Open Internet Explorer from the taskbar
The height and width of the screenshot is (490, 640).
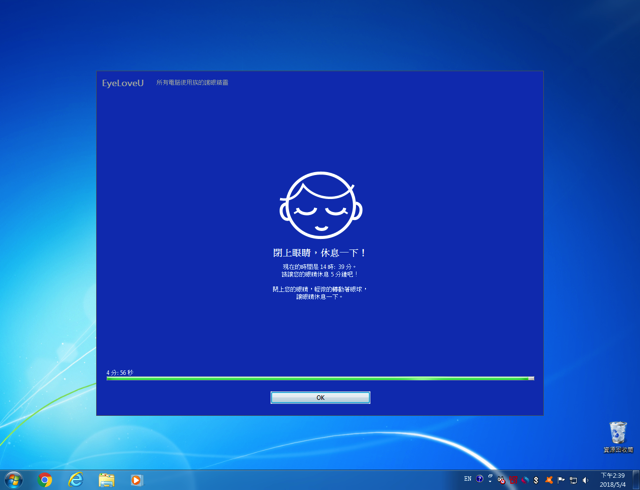[x=76, y=480]
